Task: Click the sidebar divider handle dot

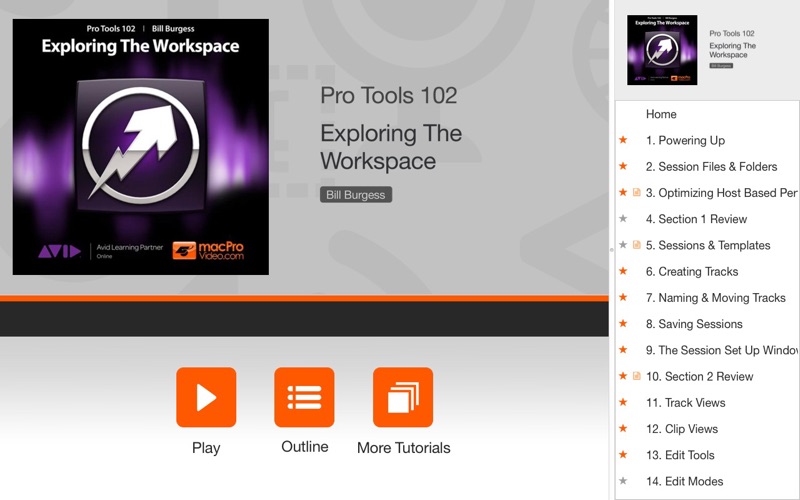Action: [x=611, y=250]
